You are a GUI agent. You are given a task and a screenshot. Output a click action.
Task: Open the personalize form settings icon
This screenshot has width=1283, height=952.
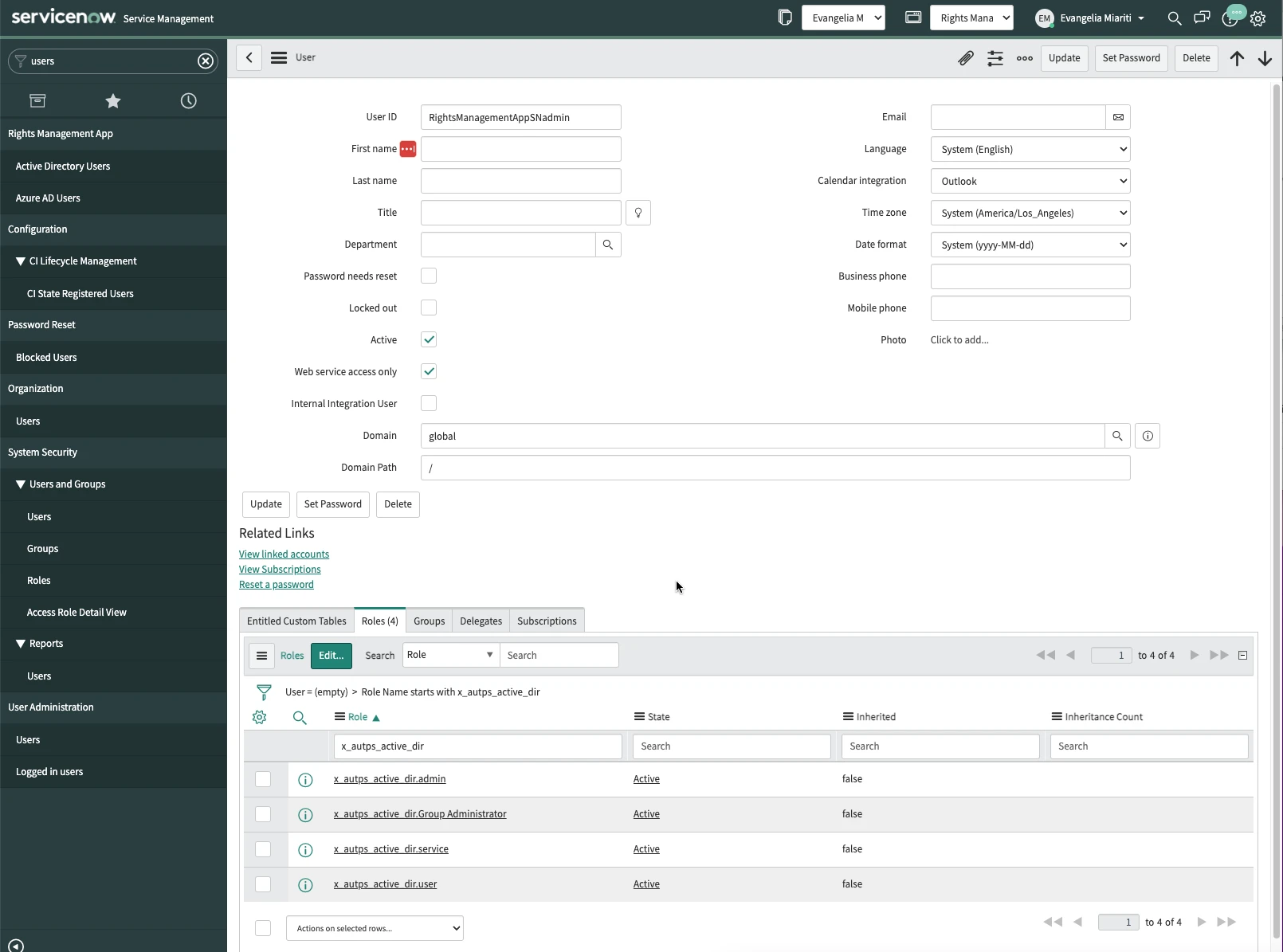coord(995,58)
